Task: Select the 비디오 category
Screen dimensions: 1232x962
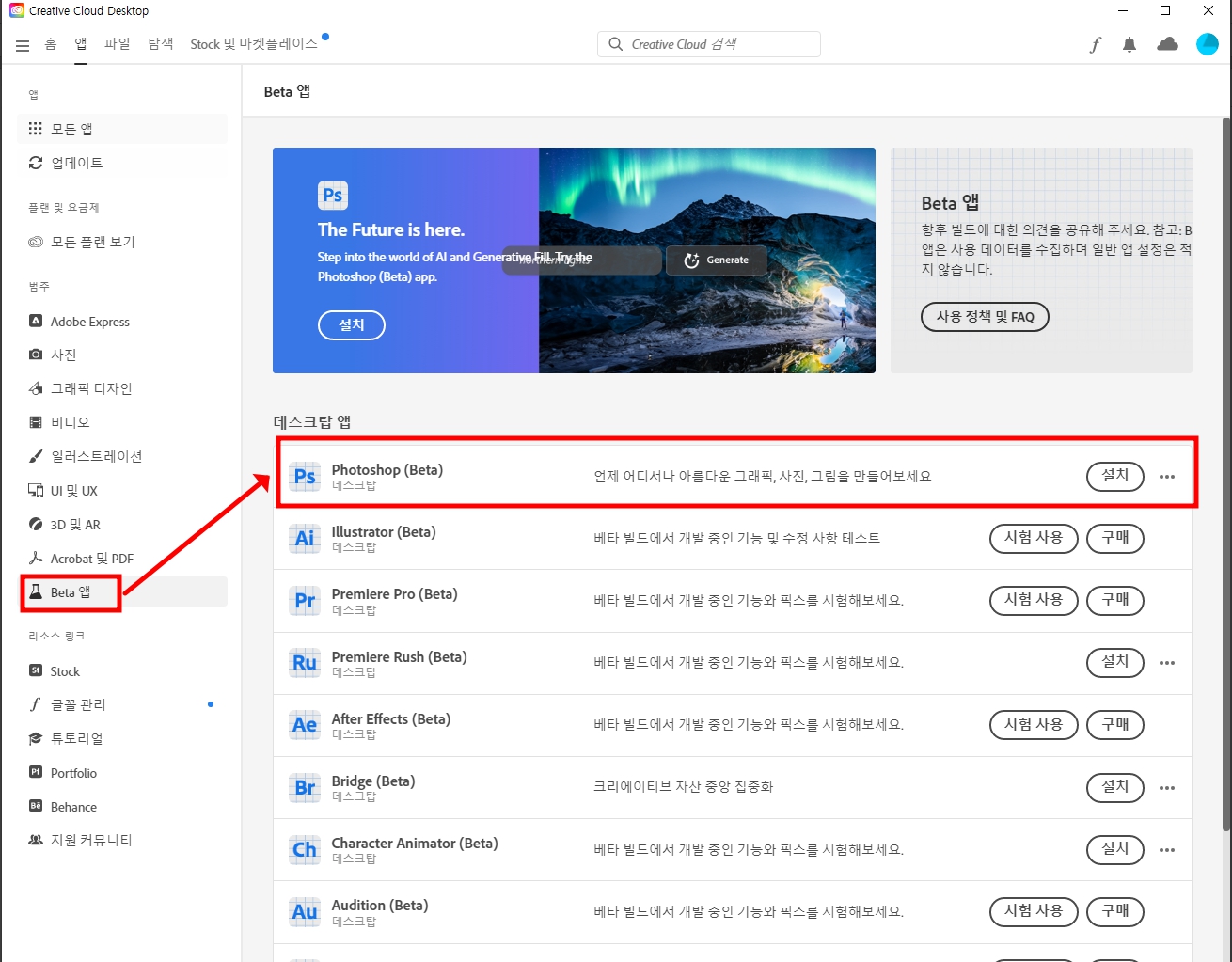Action: (x=122, y=422)
